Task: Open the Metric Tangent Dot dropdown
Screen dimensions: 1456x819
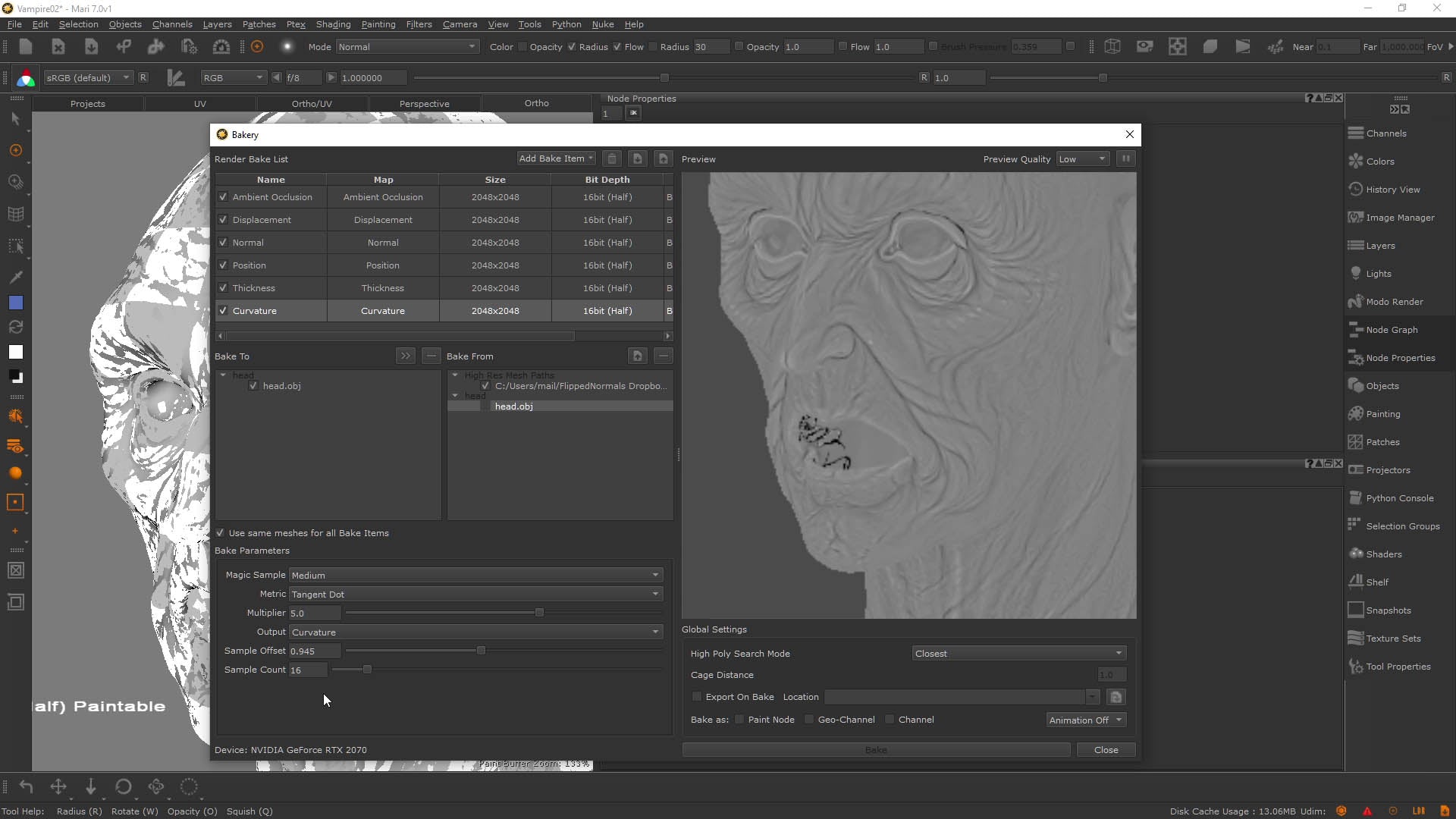Action: tap(475, 594)
